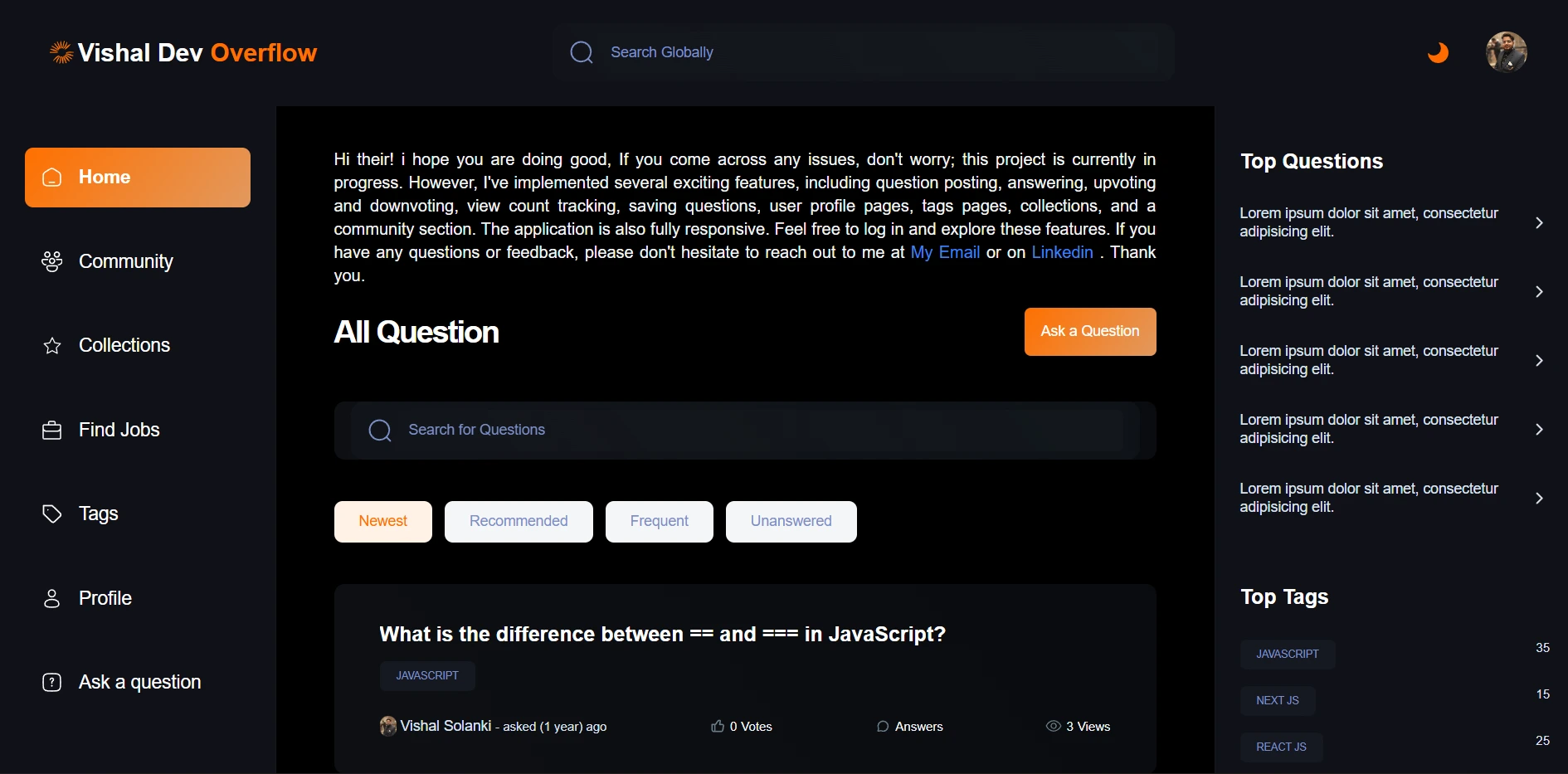
Task: Open the Linkedin link in intro text
Action: pyautogui.click(x=1062, y=252)
